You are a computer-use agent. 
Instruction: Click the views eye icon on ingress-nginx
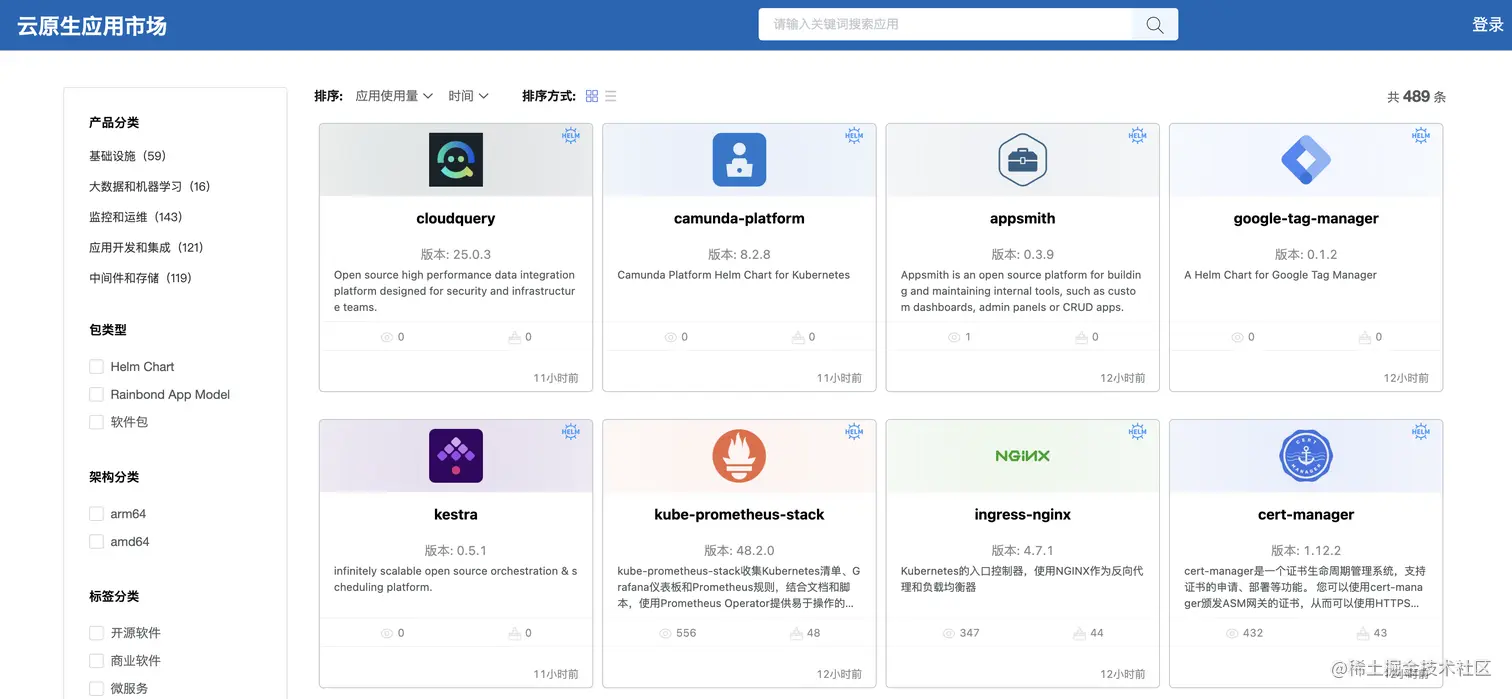pos(949,633)
